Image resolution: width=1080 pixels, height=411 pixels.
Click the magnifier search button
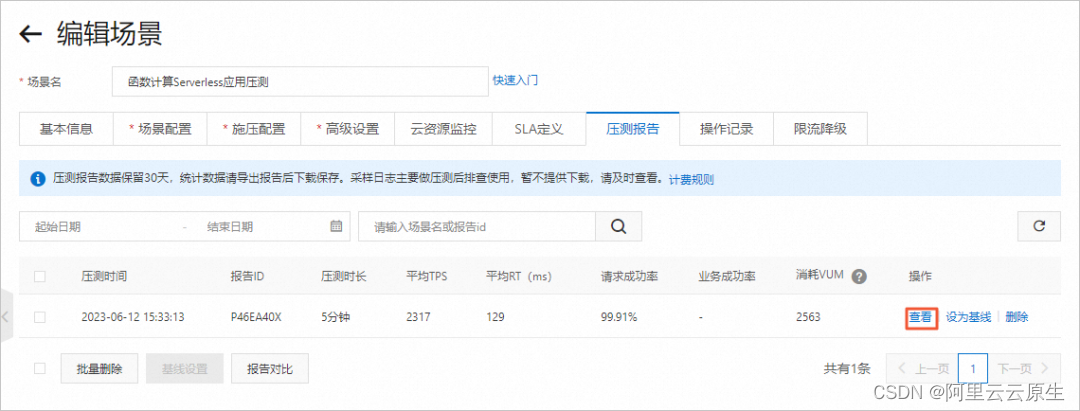click(619, 226)
